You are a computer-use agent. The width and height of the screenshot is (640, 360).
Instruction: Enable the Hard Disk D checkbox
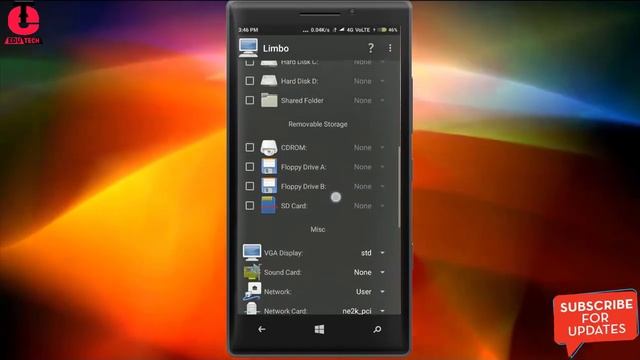tap(249, 81)
